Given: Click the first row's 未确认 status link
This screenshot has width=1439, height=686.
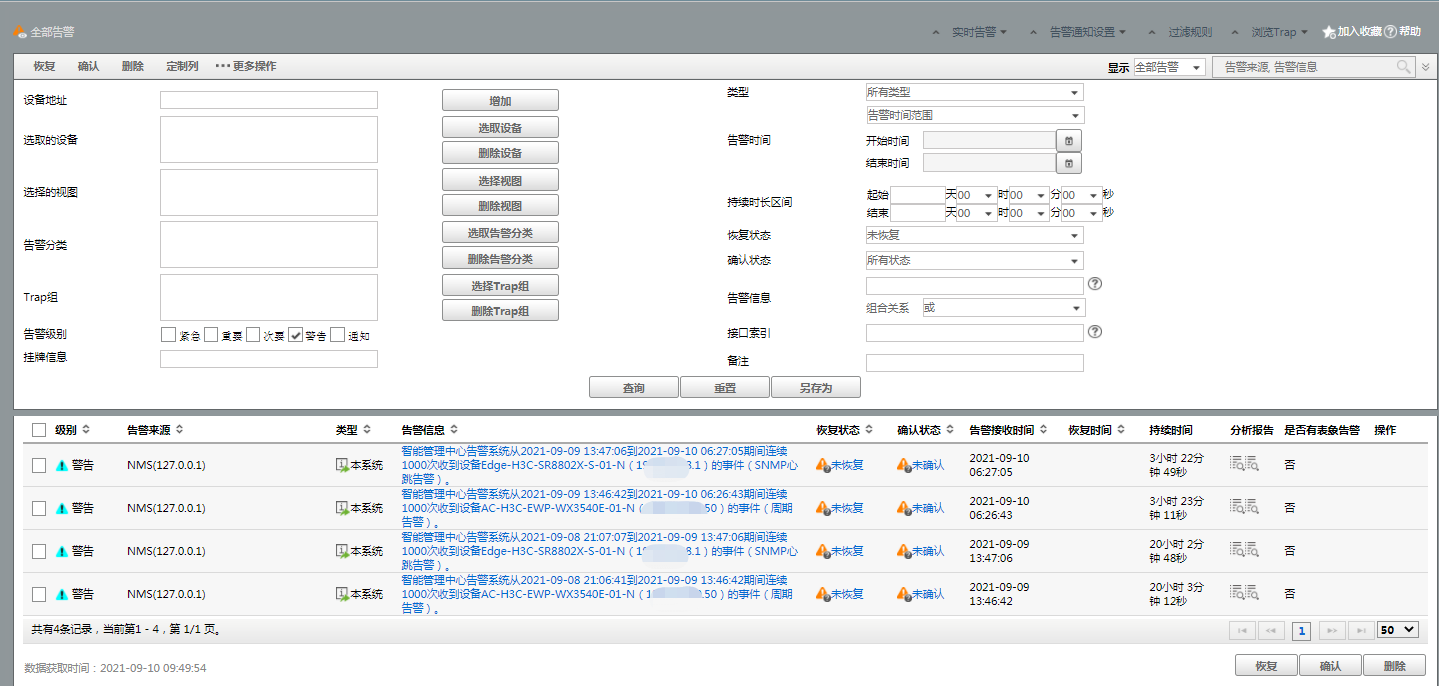Looking at the screenshot, I should coord(927,465).
